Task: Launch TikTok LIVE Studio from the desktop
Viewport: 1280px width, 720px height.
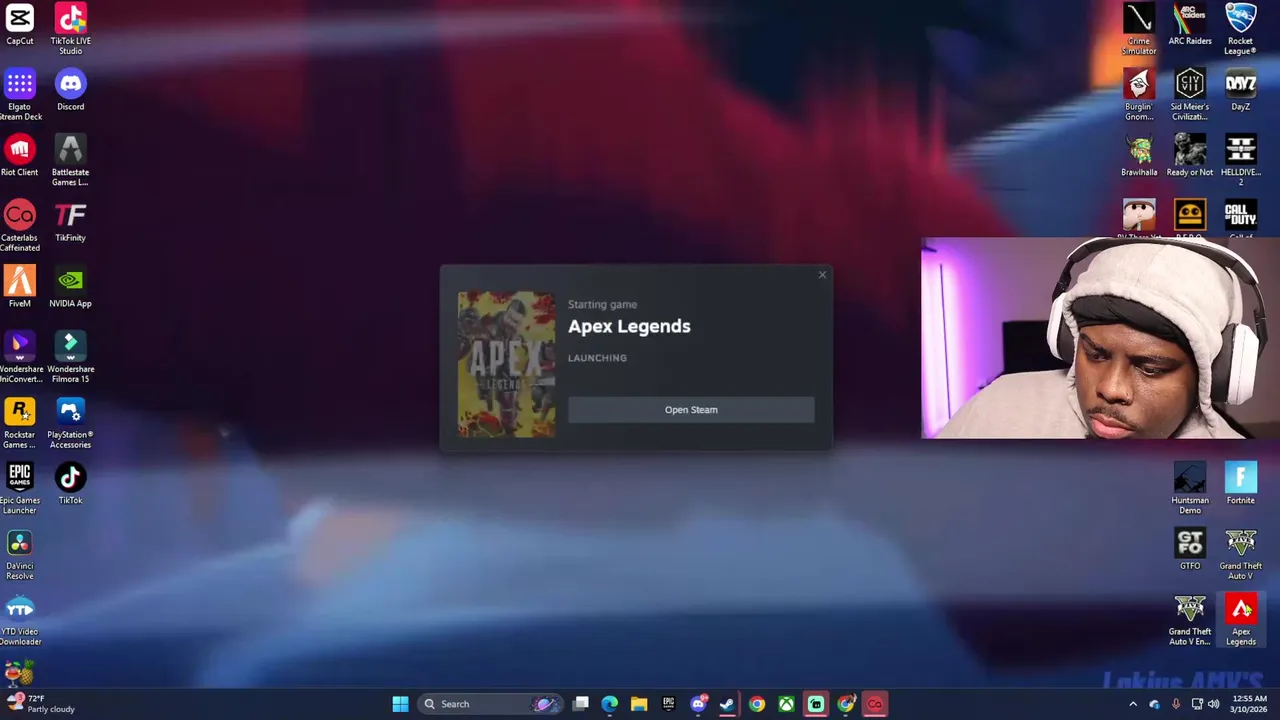Action: coord(70,29)
